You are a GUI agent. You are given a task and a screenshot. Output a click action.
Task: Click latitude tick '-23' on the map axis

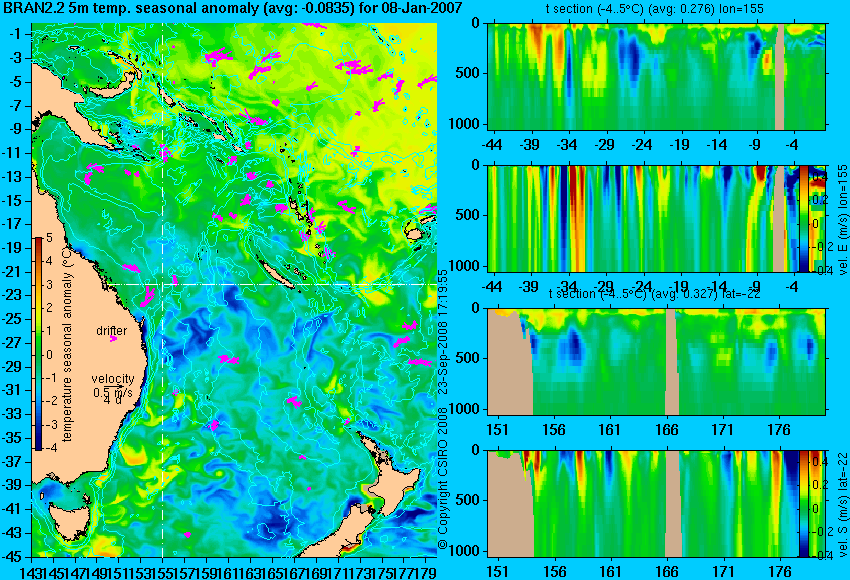coord(11,295)
